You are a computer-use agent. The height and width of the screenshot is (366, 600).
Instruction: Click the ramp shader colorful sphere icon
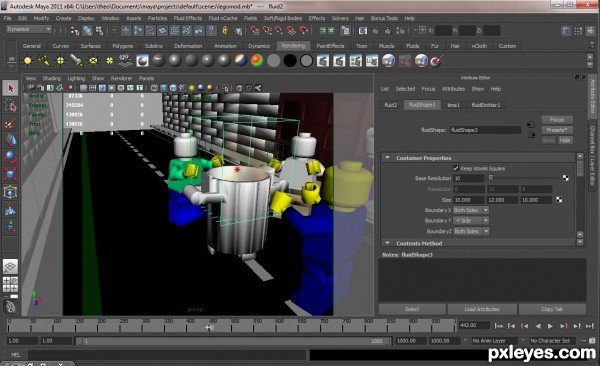click(257, 60)
